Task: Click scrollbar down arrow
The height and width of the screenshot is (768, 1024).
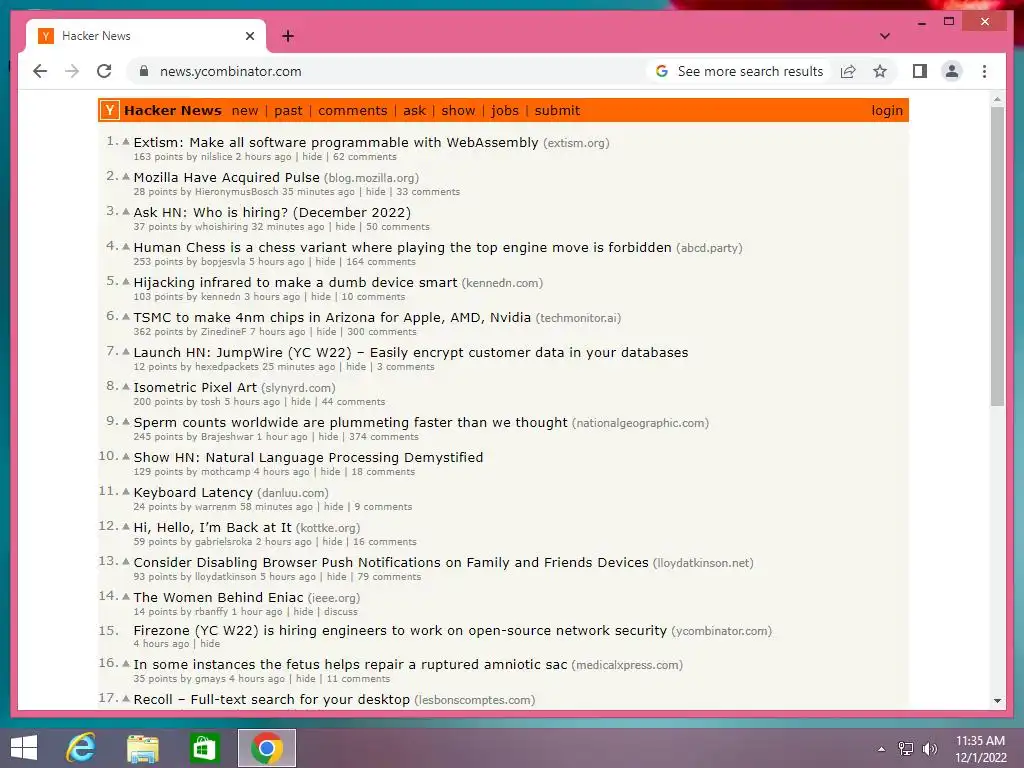Action: pyautogui.click(x=997, y=700)
